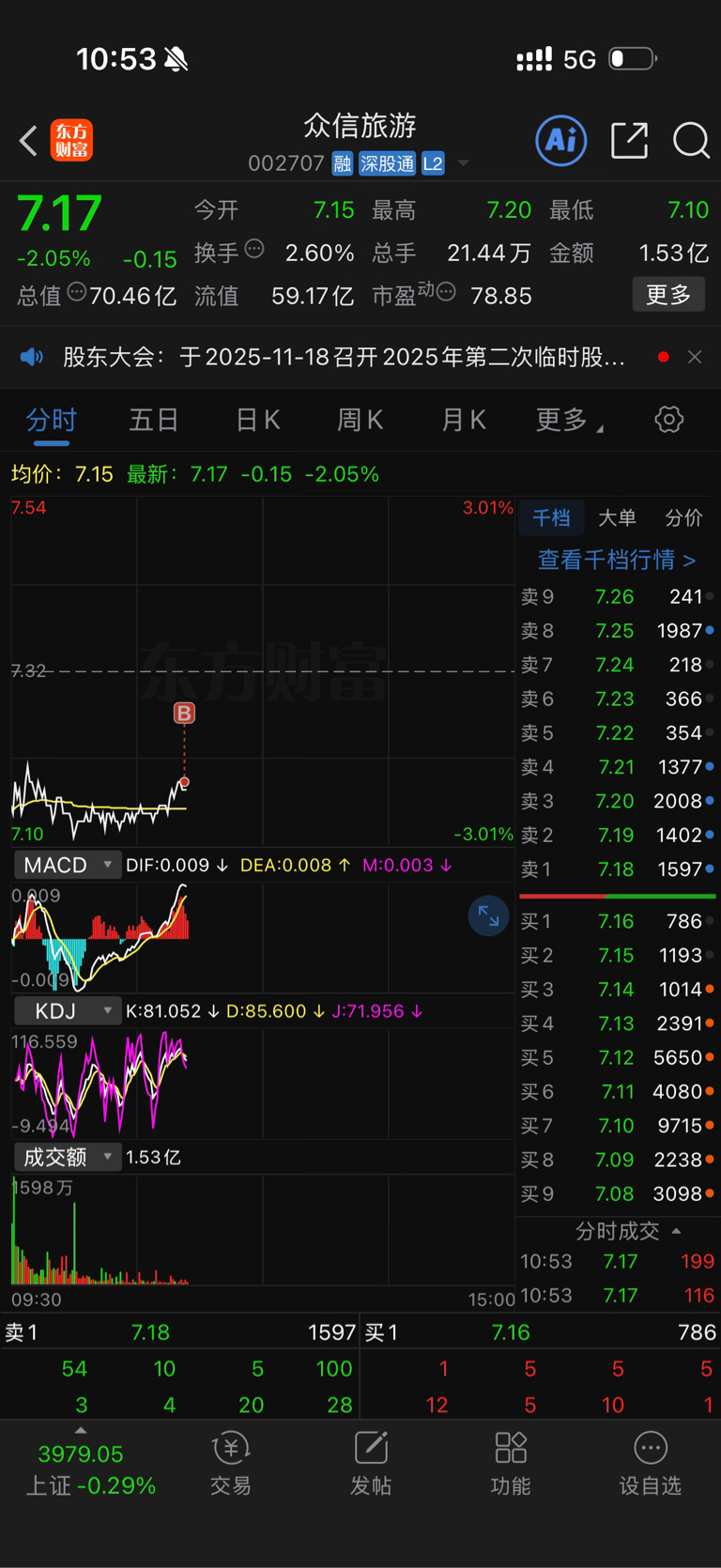The image size is (721, 1568).
Task: Switch to the 月K tab
Action: (464, 420)
